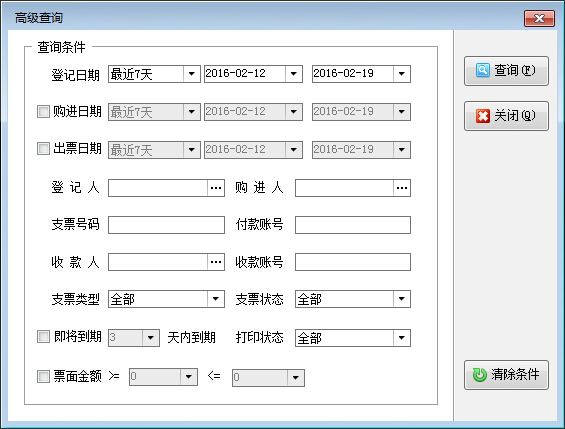
Task: Check the 票面金额 checkbox
Action: pos(43,377)
